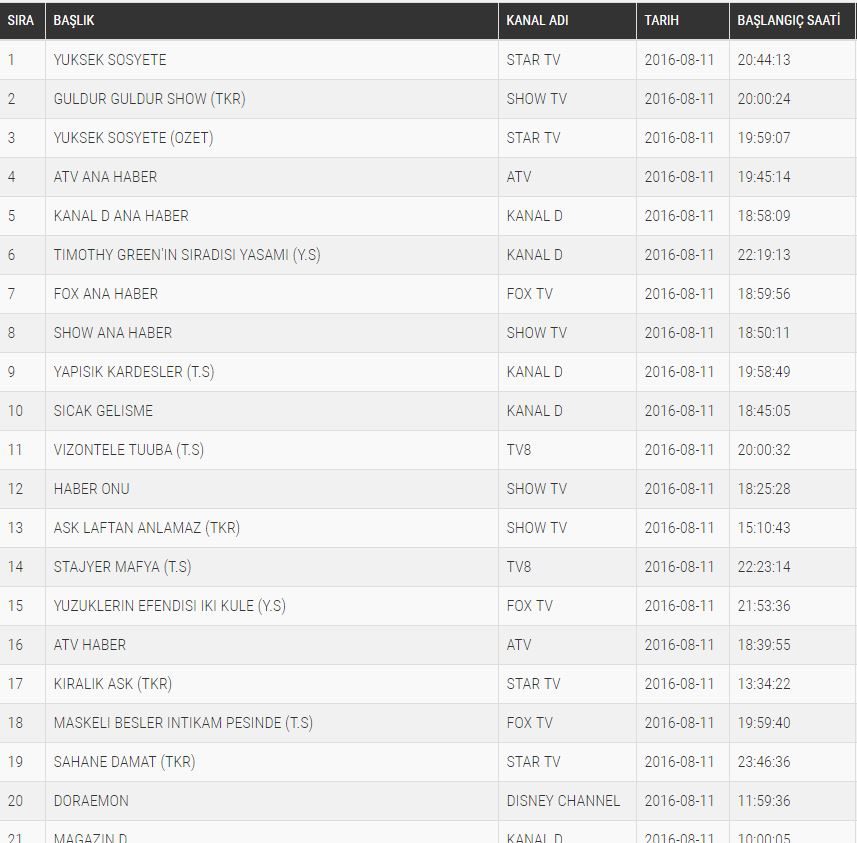
Task: Select the TARIH column header
Action: click(x=661, y=21)
